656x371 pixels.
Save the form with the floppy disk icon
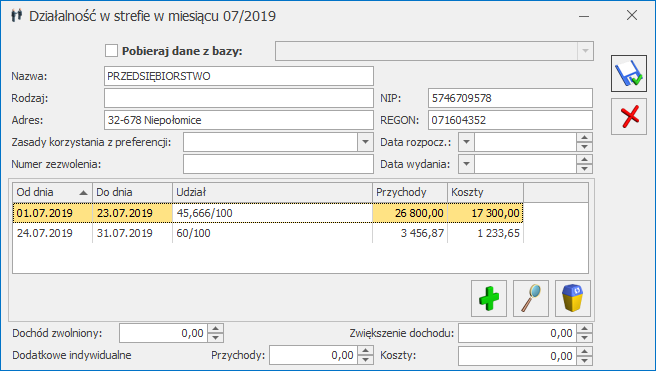tap(629, 74)
